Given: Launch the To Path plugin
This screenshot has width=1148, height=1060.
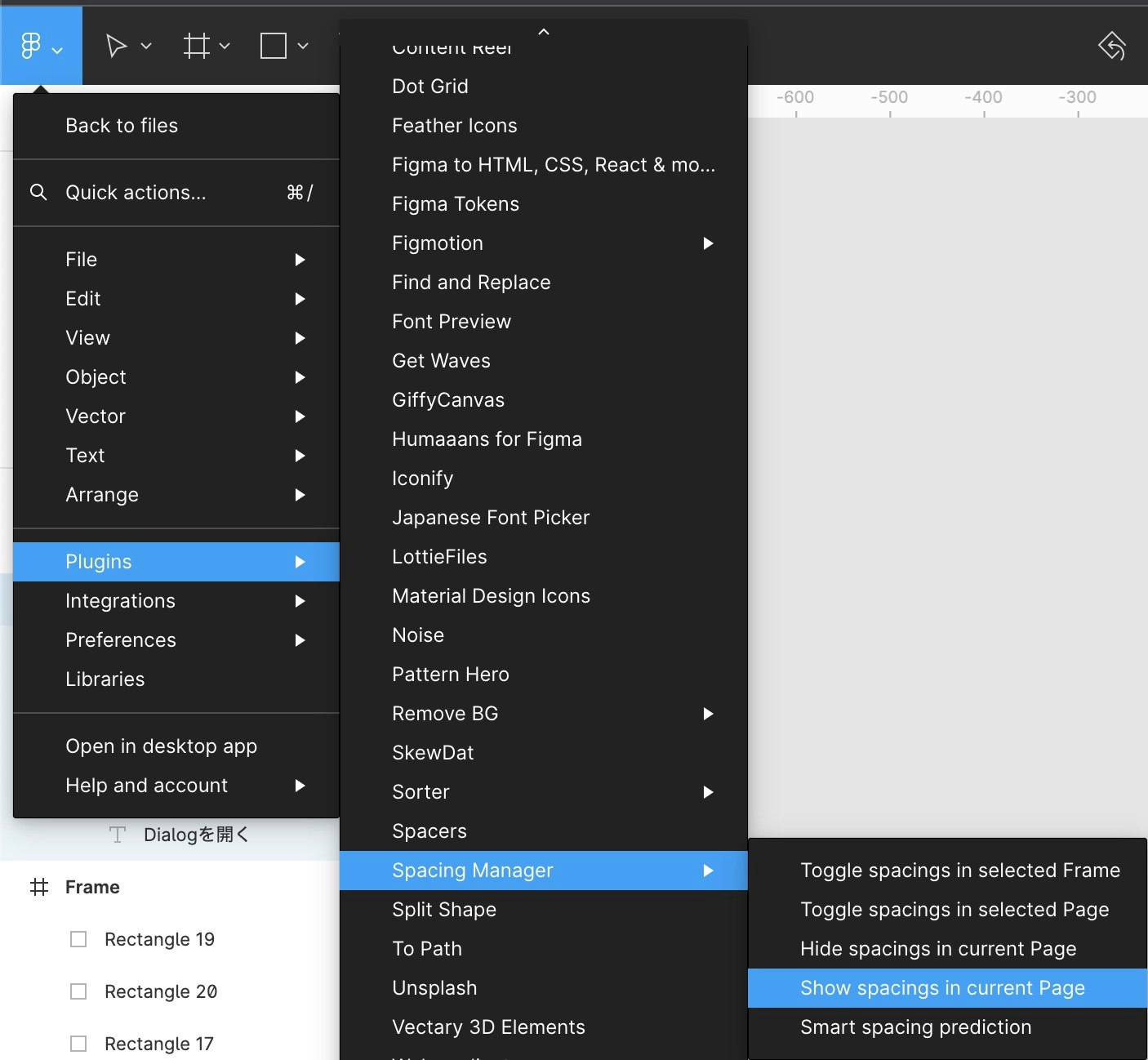Looking at the screenshot, I should coord(544,949).
